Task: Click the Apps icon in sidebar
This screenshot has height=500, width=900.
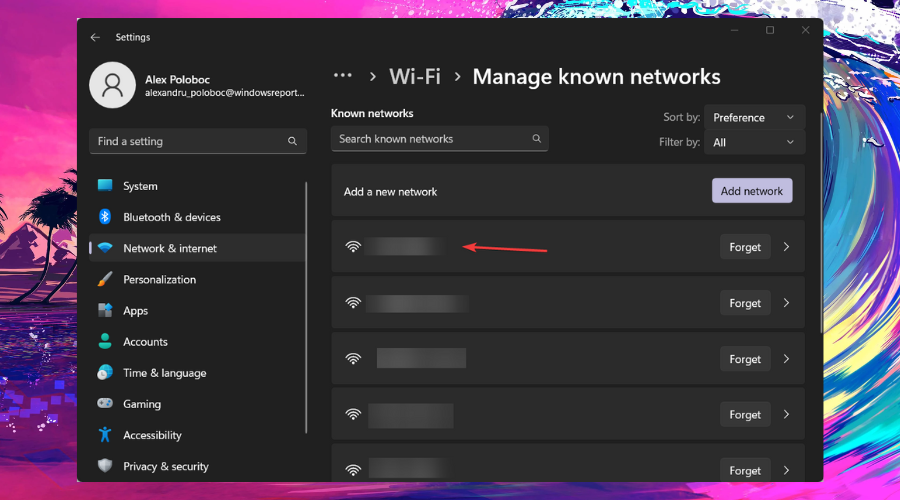Action: pyautogui.click(x=105, y=310)
